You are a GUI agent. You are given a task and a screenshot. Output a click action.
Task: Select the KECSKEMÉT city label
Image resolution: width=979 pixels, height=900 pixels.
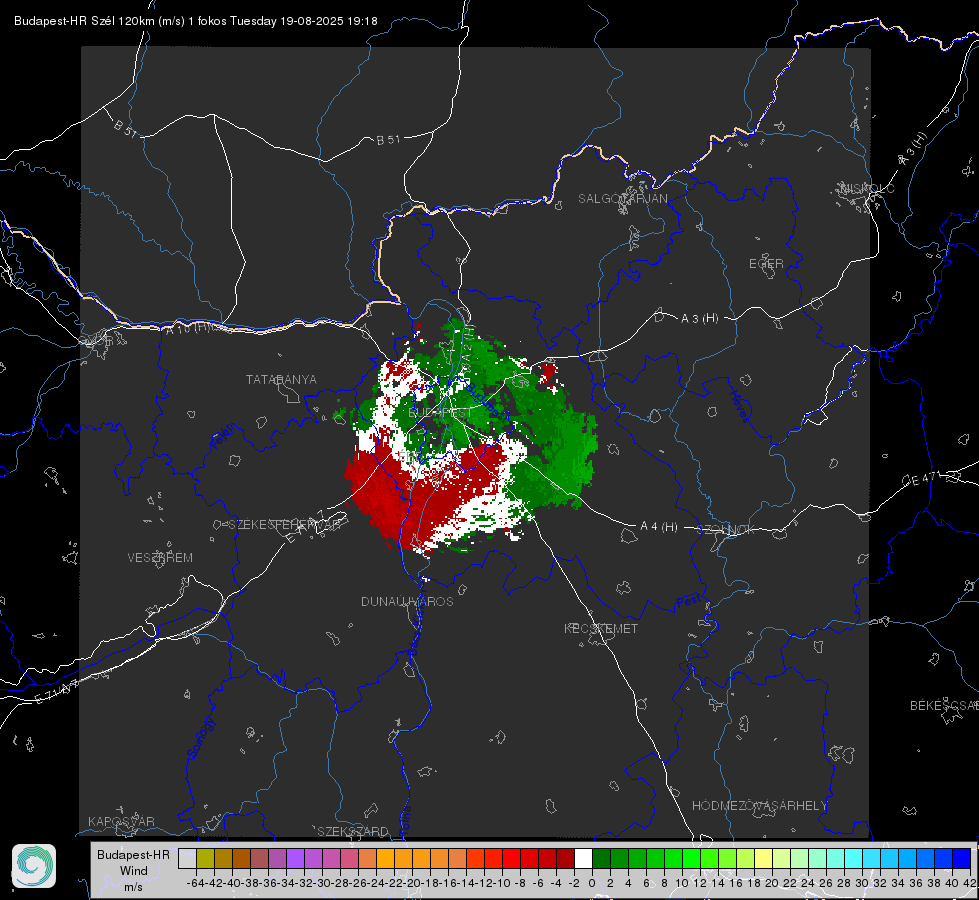tap(601, 628)
